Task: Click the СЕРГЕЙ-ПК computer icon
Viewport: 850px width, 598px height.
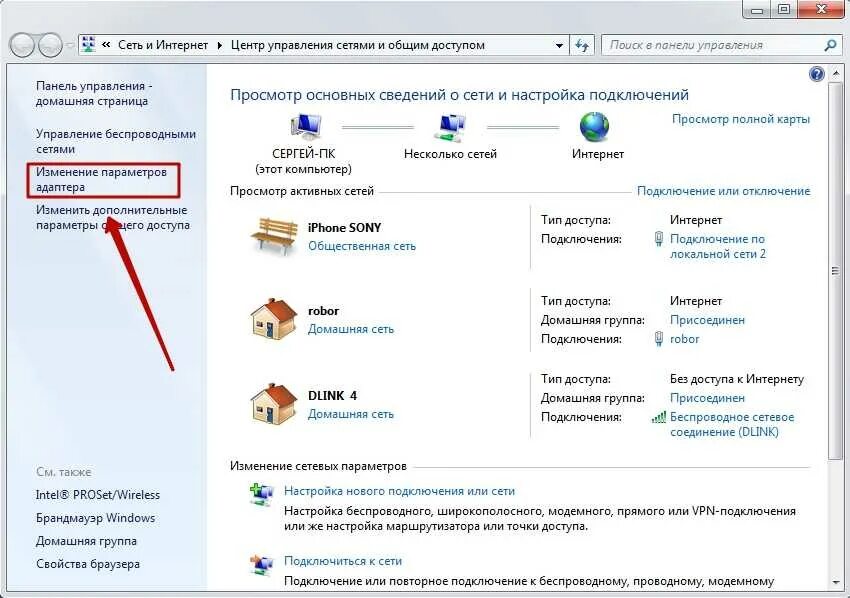Action: (306, 128)
